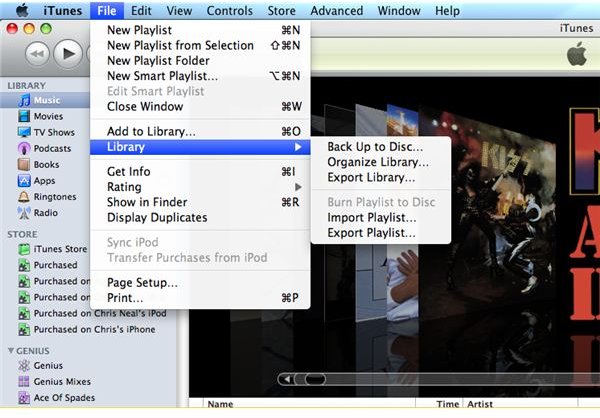Image resolution: width=600 pixels, height=418 pixels.
Task: Choose New Playlist from the File menu
Action: point(200,30)
